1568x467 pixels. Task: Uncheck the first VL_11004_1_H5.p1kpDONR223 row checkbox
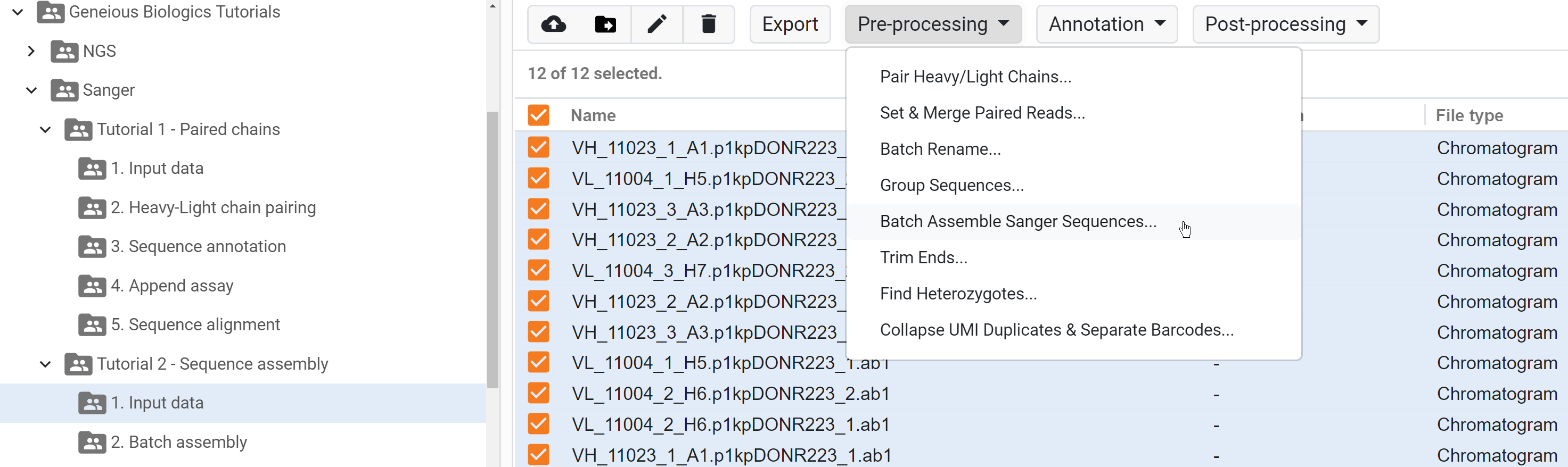point(539,178)
